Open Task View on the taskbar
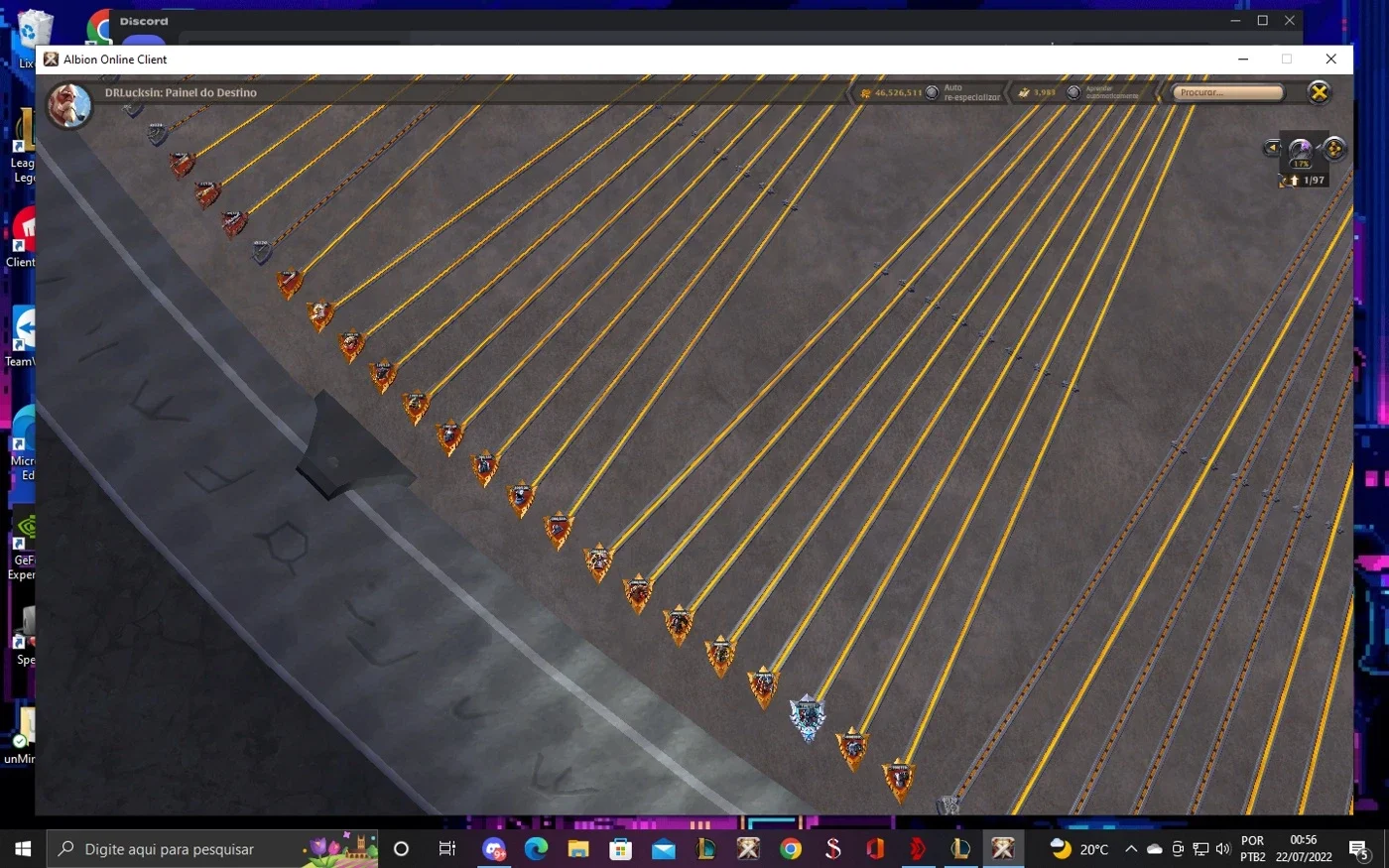 pyautogui.click(x=447, y=849)
